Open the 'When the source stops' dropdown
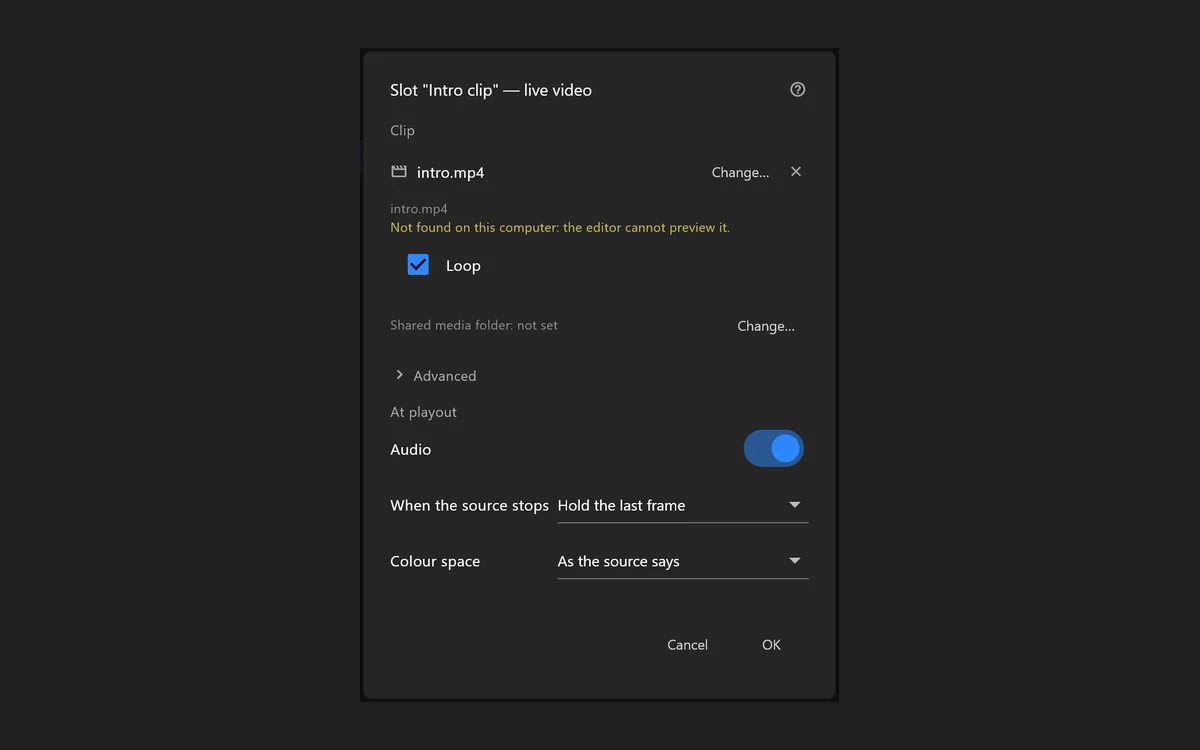Image resolution: width=1200 pixels, height=750 pixels. (x=682, y=506)
